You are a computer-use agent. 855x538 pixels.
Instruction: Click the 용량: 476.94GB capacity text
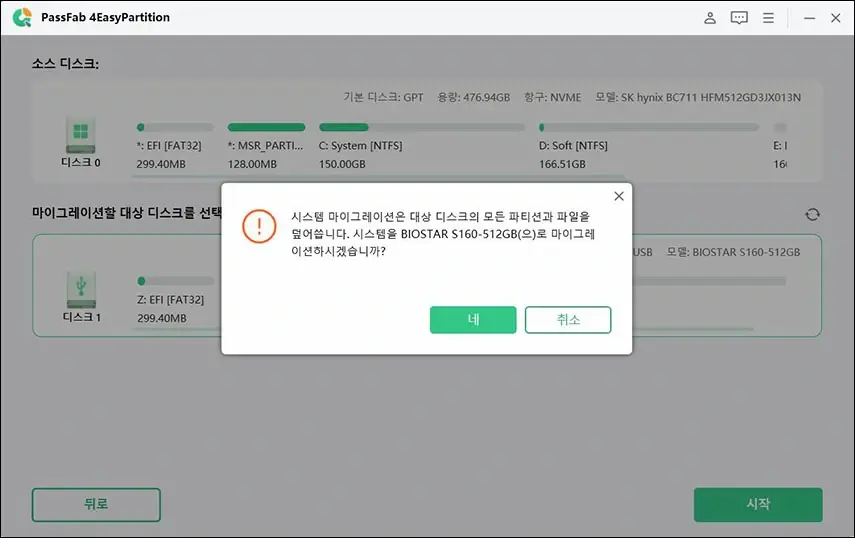pyautogui.click(x=473, y=98)
